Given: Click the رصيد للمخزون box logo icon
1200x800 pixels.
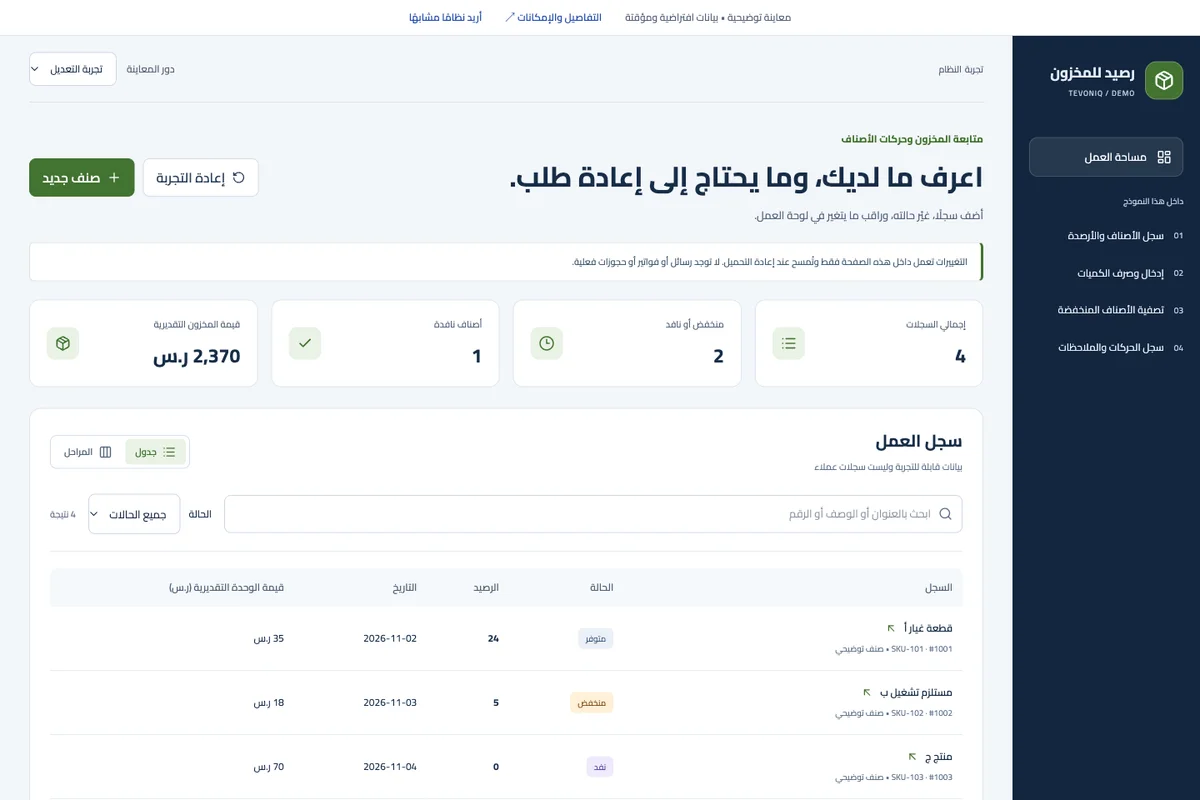Looking at the screenshot, I should [x=1163, y=81].
